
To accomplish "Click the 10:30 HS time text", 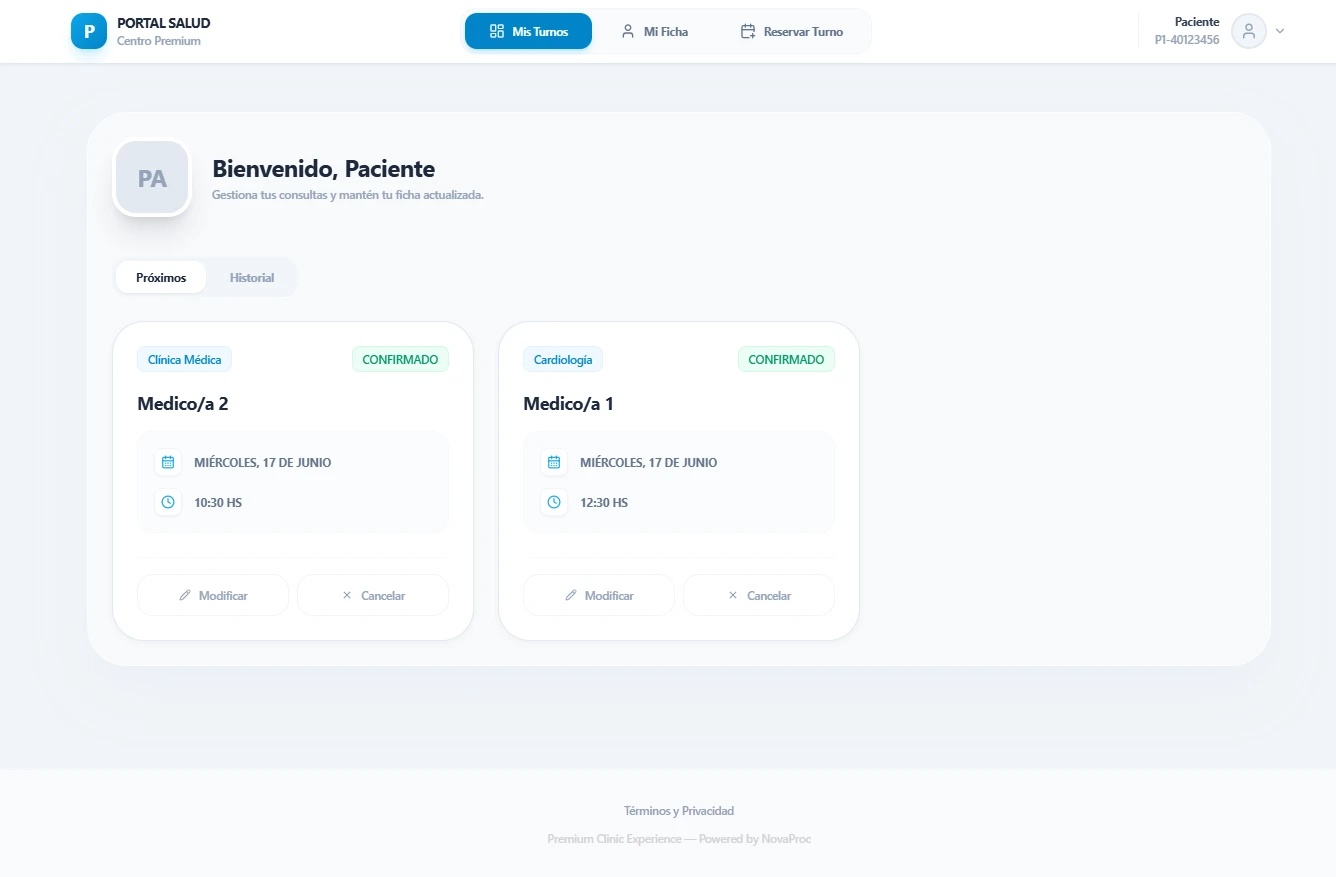I will [x=218, y=502].
